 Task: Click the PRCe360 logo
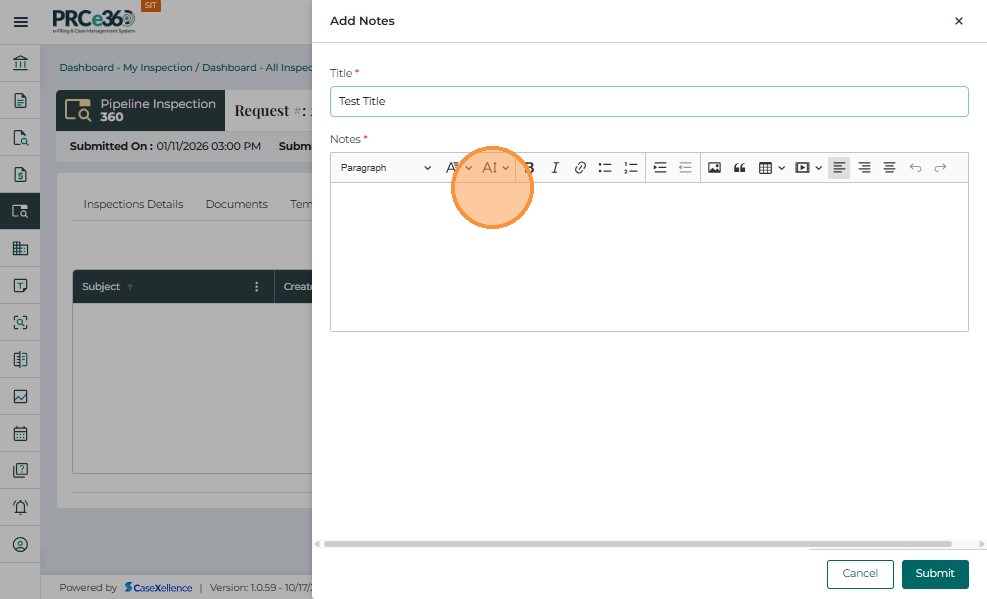point(94,21)
